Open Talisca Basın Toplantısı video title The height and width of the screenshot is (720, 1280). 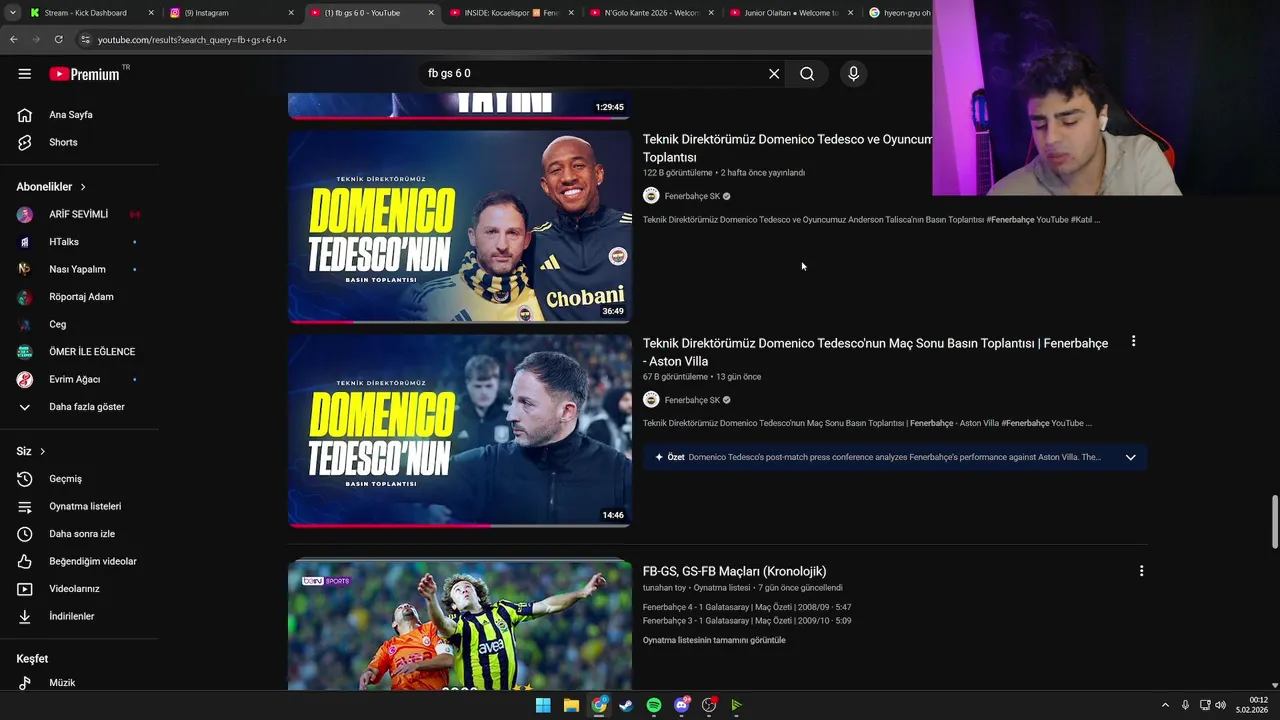[x=787, y=148]
